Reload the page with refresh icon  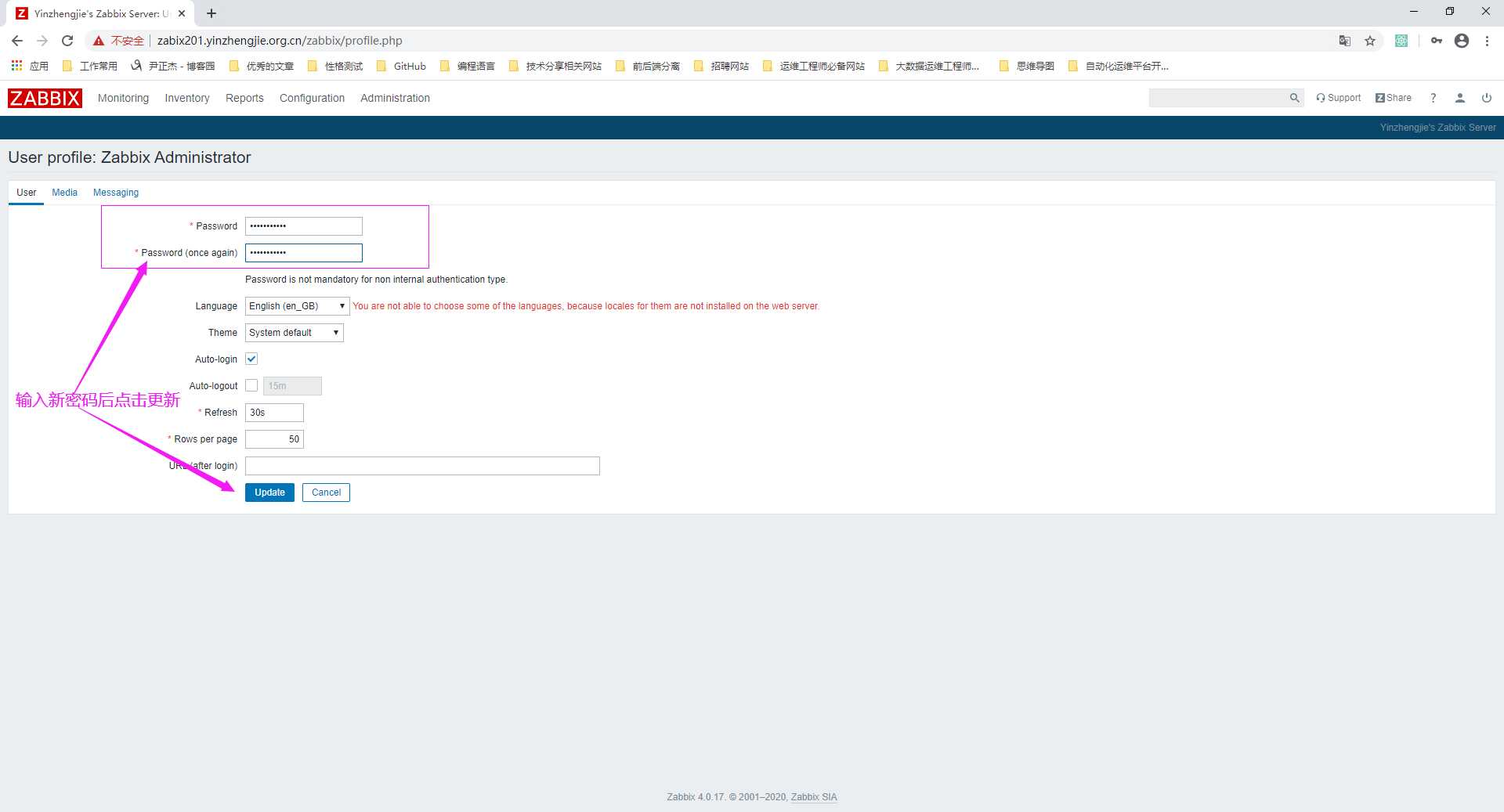[x=67, y=41]
